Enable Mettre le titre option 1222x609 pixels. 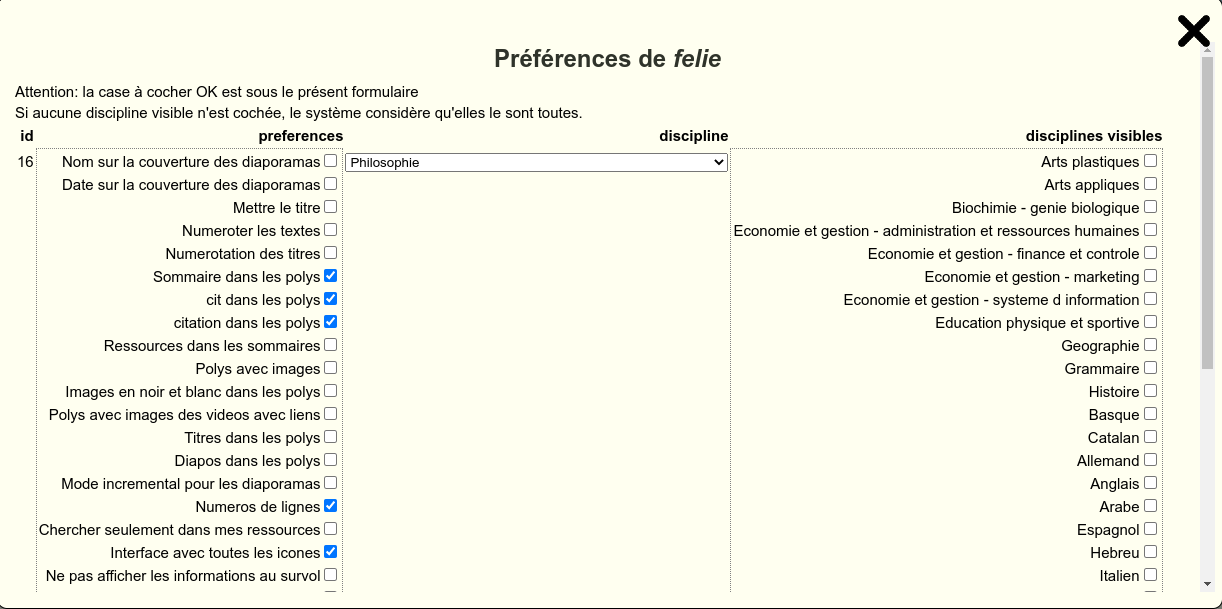coord(330,207)
